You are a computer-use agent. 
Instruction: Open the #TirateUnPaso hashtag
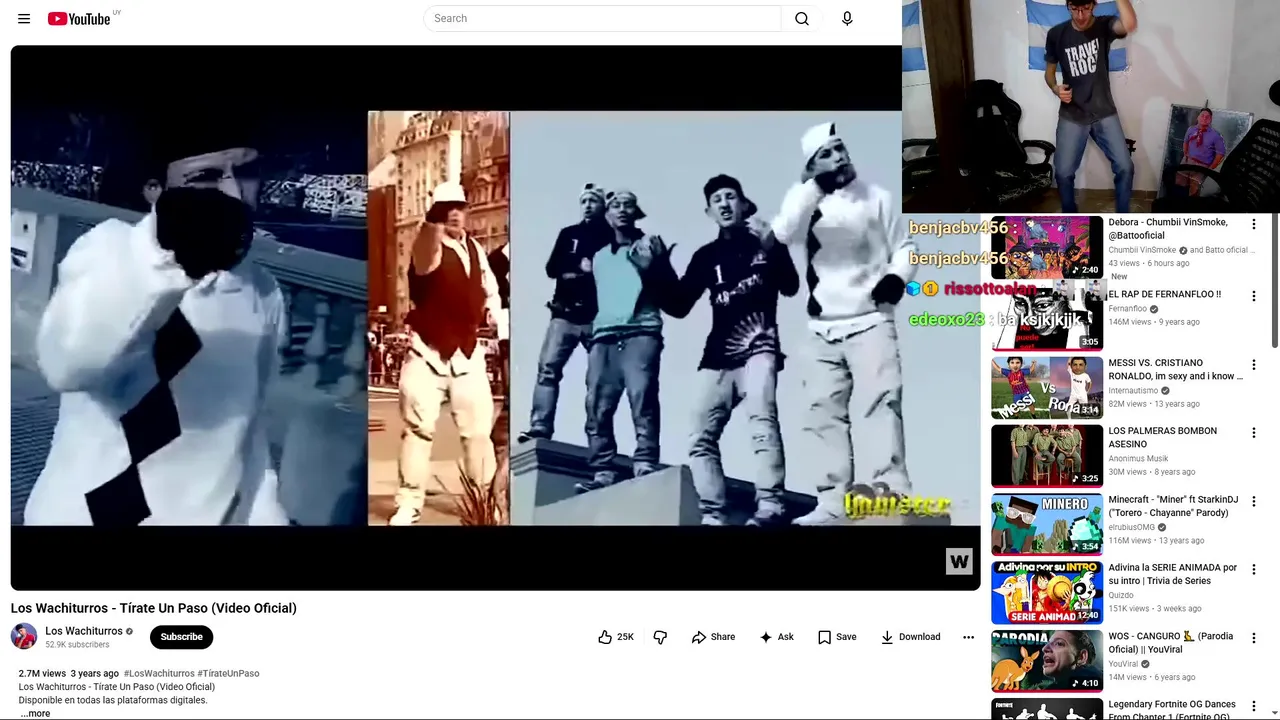click(228, 674)
